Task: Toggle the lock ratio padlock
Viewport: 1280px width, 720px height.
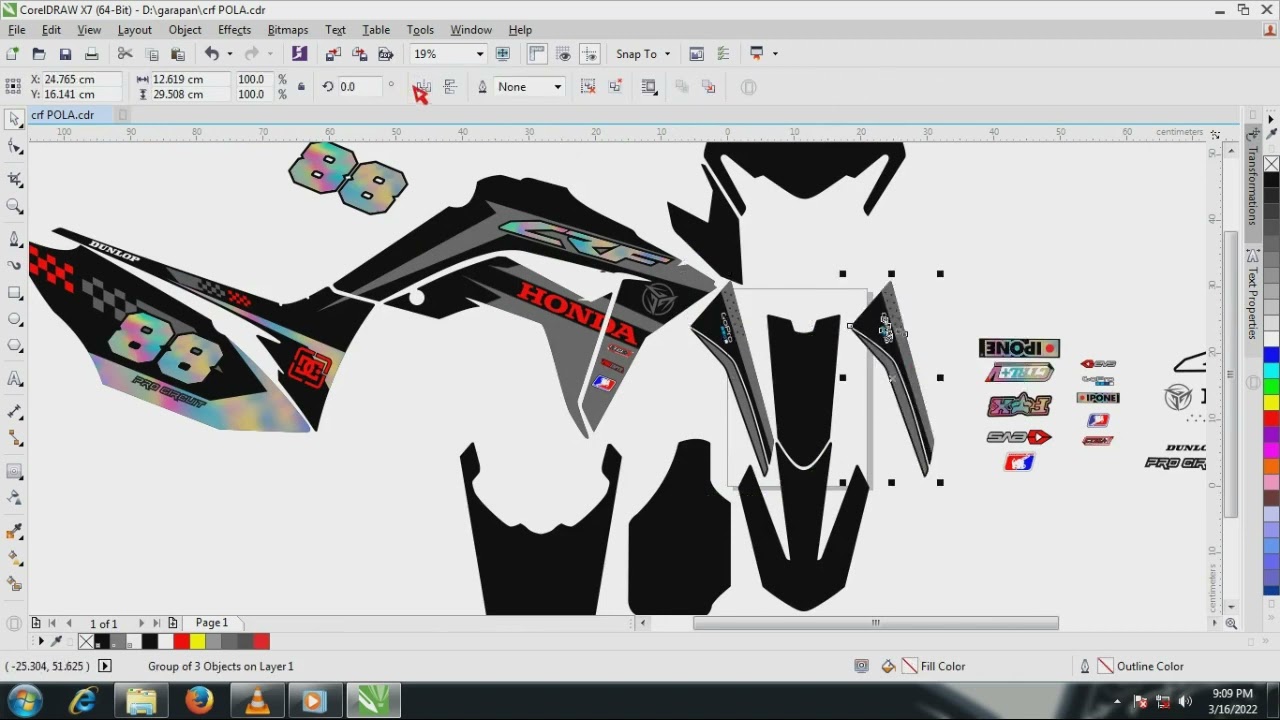Action: pyautogui.click(x=301, y=87)
